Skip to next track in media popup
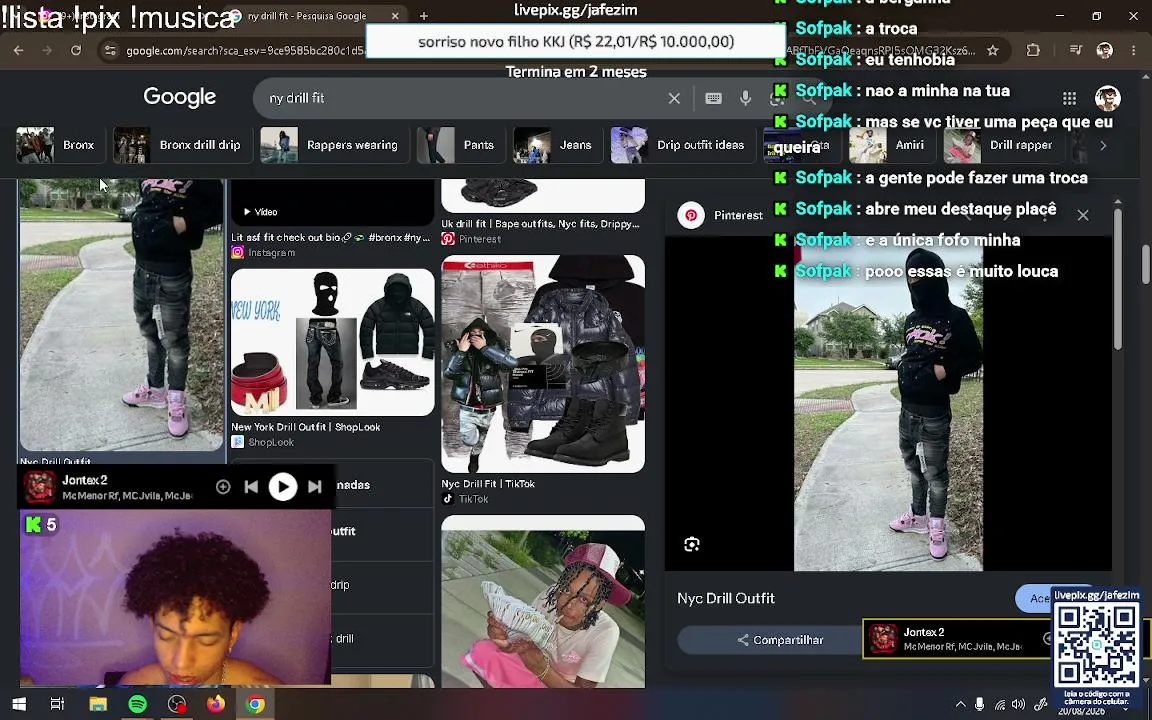Image resolution: width=1152 pixels, height=720 pixels. (x=315, y=486)
